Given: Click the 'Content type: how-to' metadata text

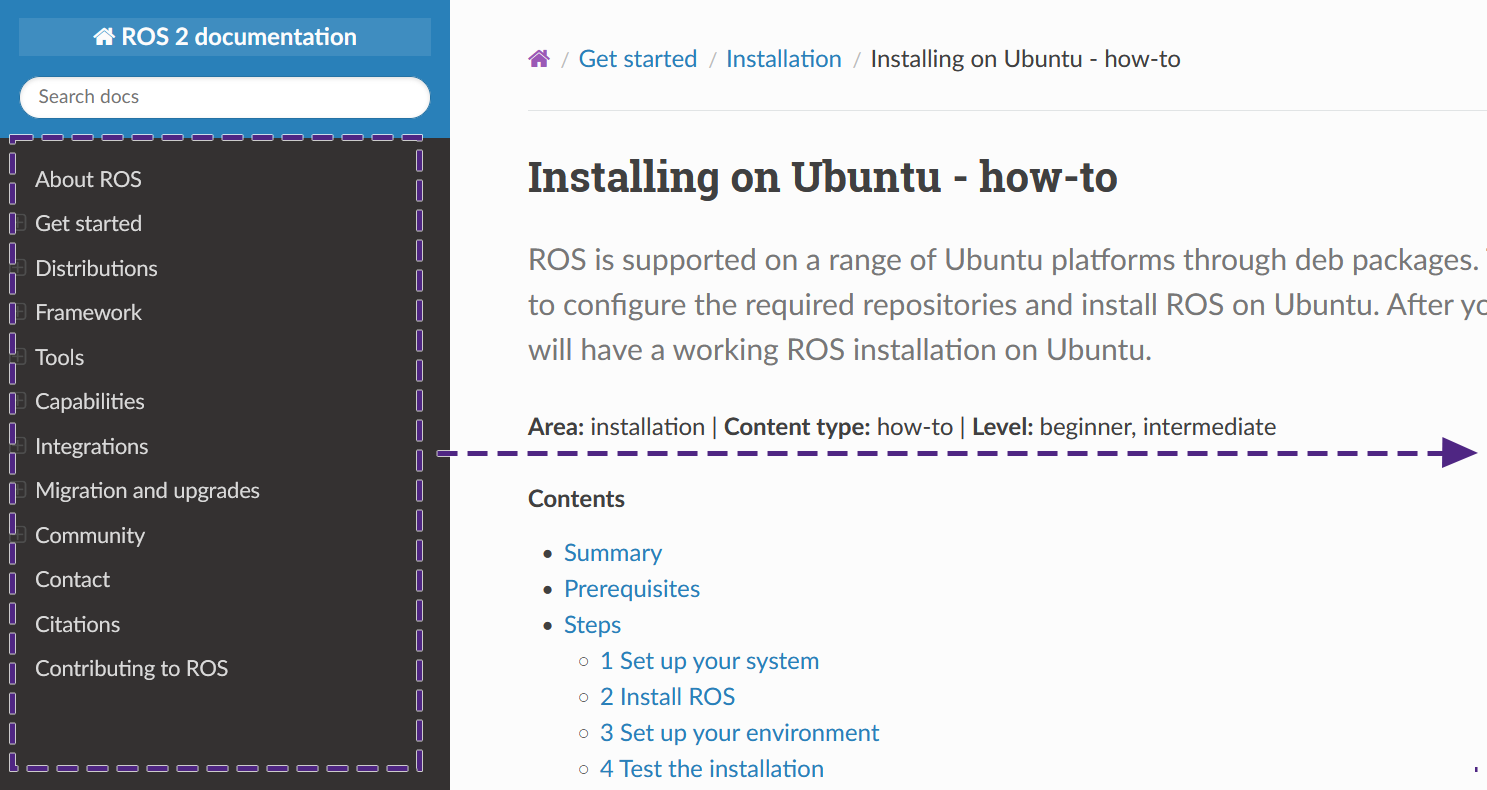Looking at the screenshot, I should click(838, 427).
